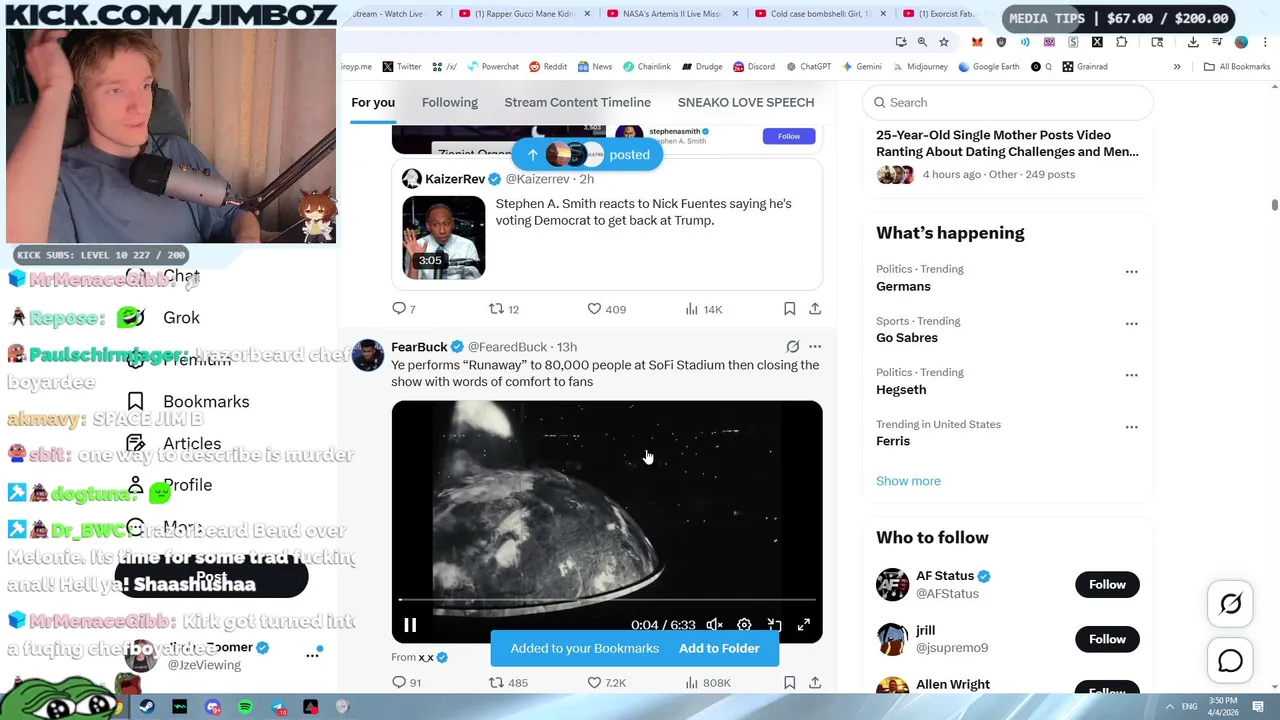1280x720 pixels.
Task: Search X using the Search field
Action: (x=1008, y=102)
